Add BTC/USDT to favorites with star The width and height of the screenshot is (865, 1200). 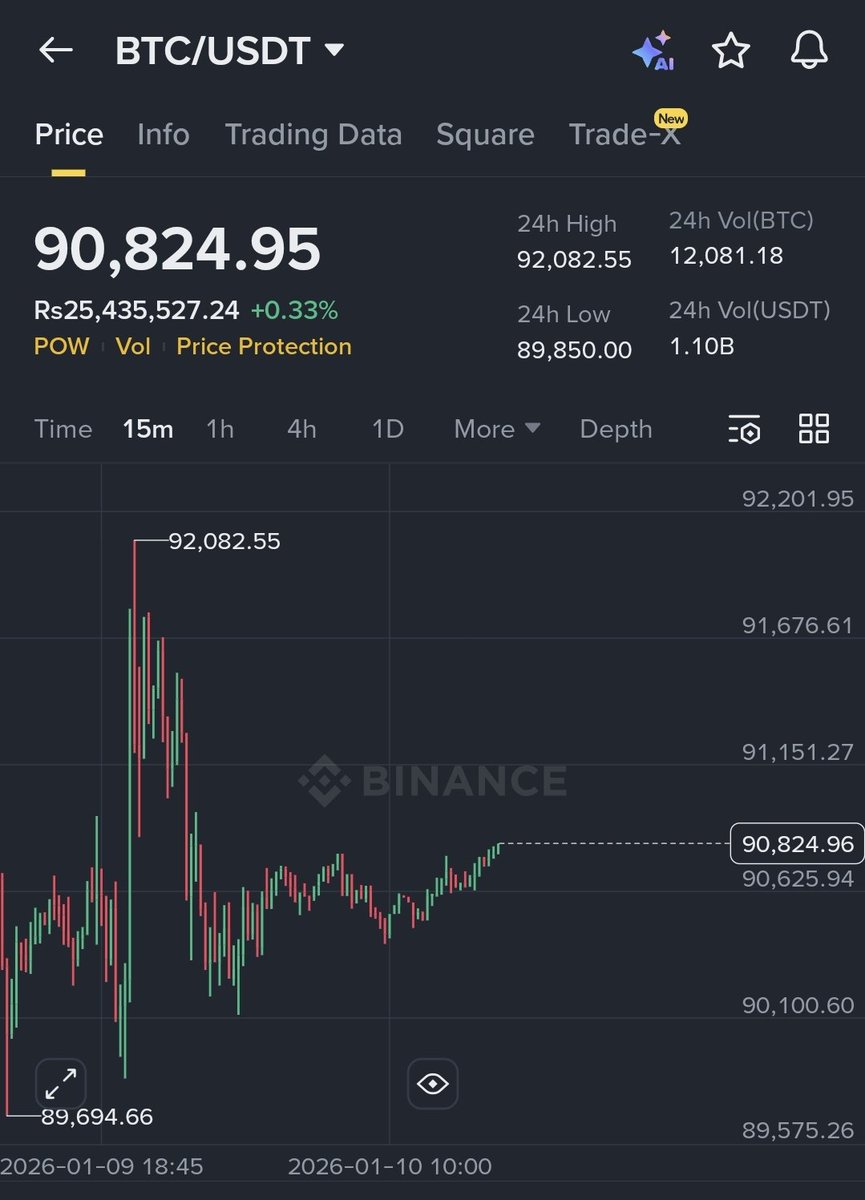[x=731, y=50]
